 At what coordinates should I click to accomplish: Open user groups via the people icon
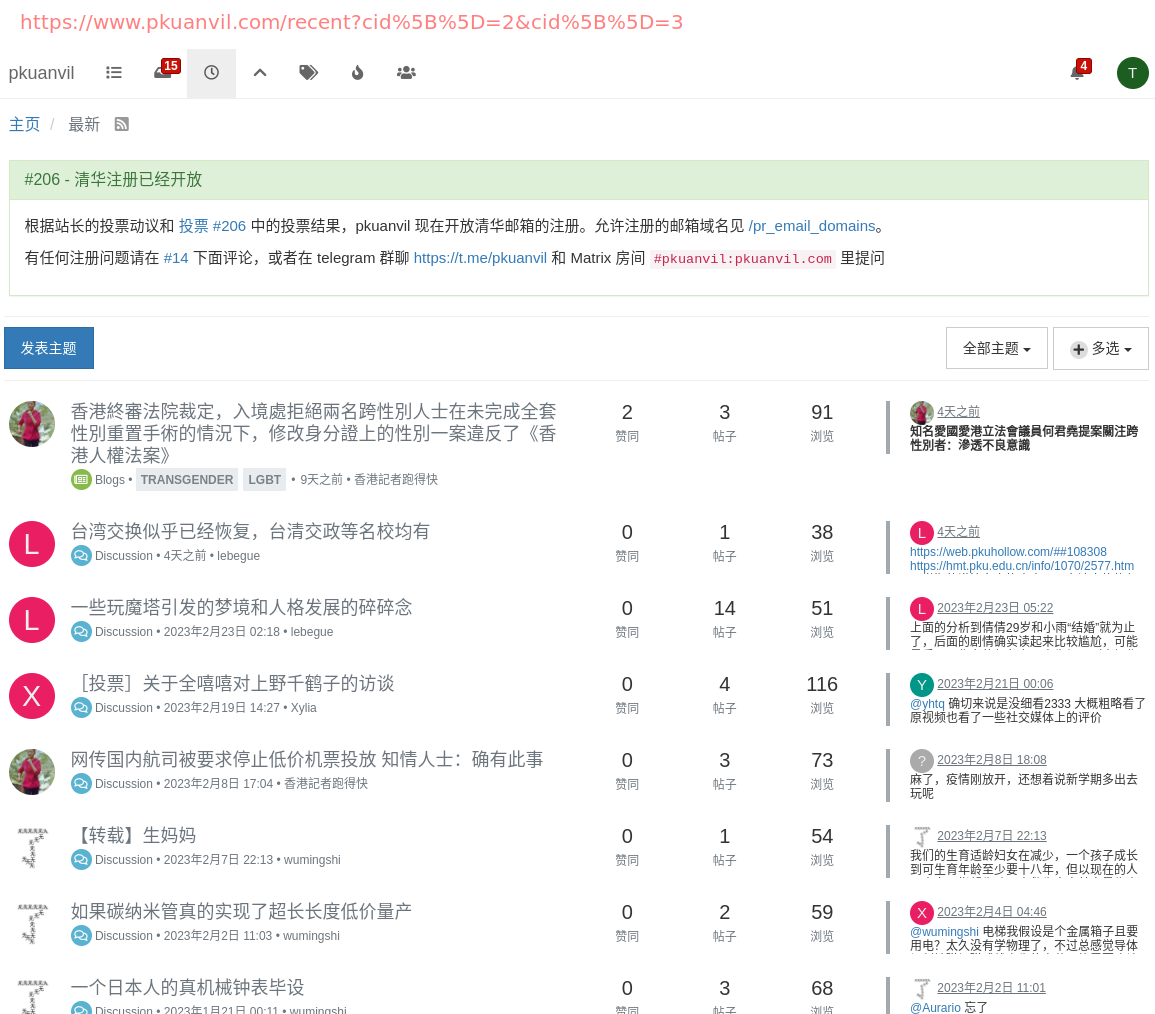(x=405, y=72)
